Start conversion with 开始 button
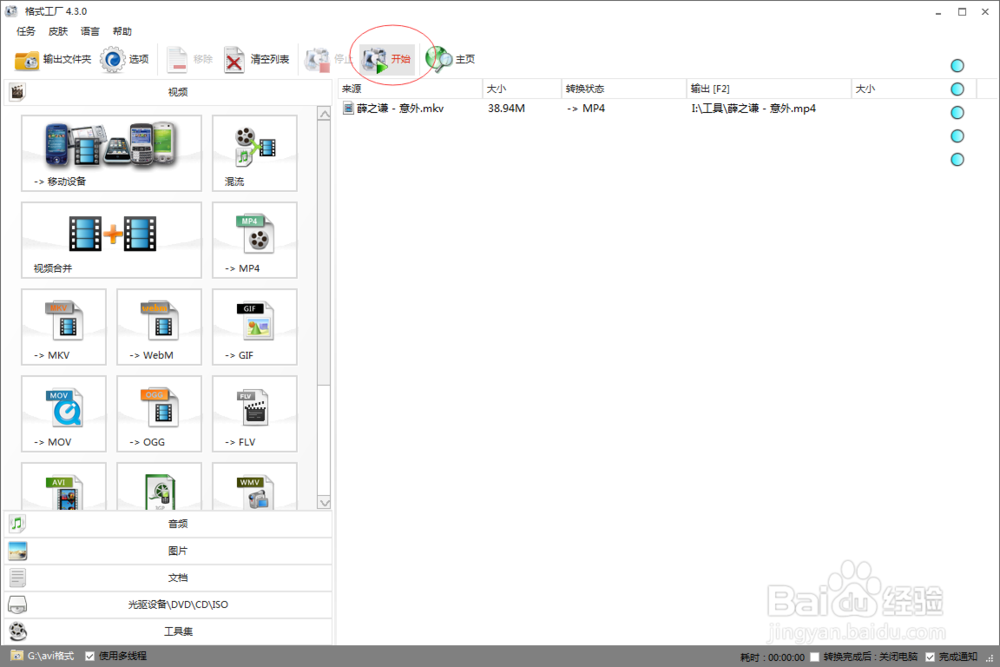Screen dimensions: 1000x667 387,59
